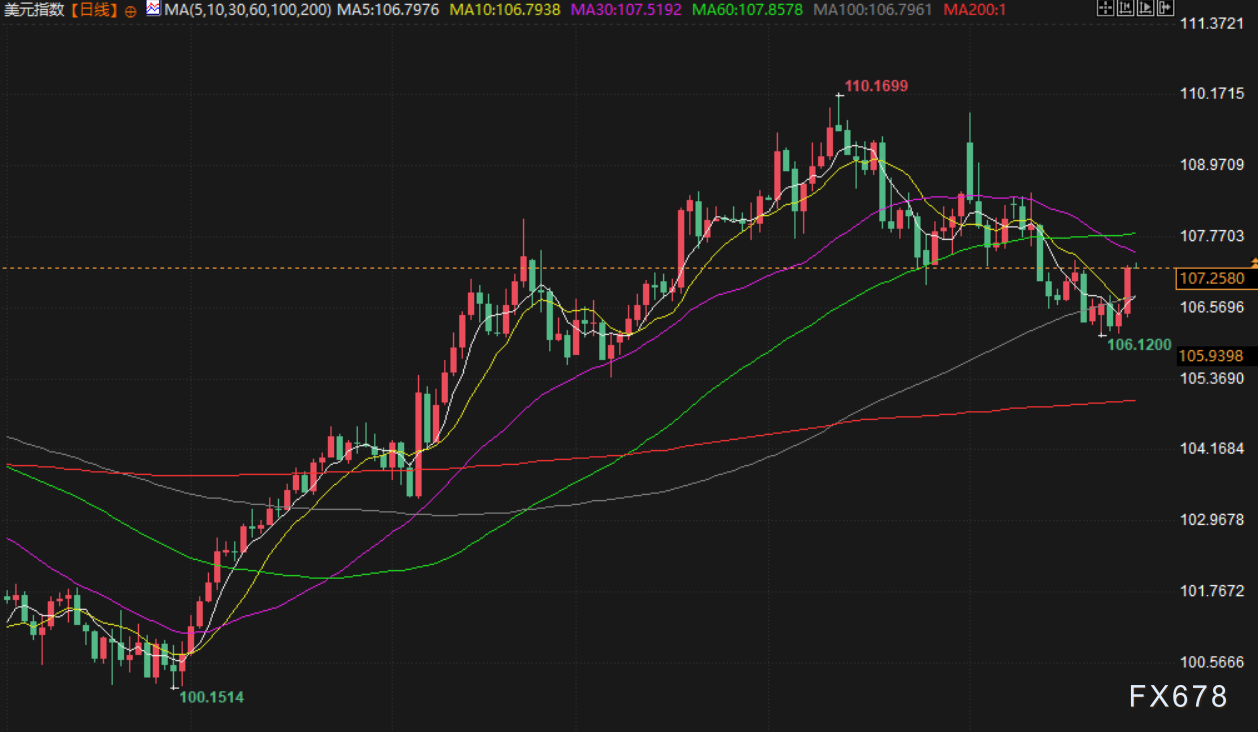Click the 110.1715 axis value
This screenshot has width=1258, height=732.
(1212, 93)
